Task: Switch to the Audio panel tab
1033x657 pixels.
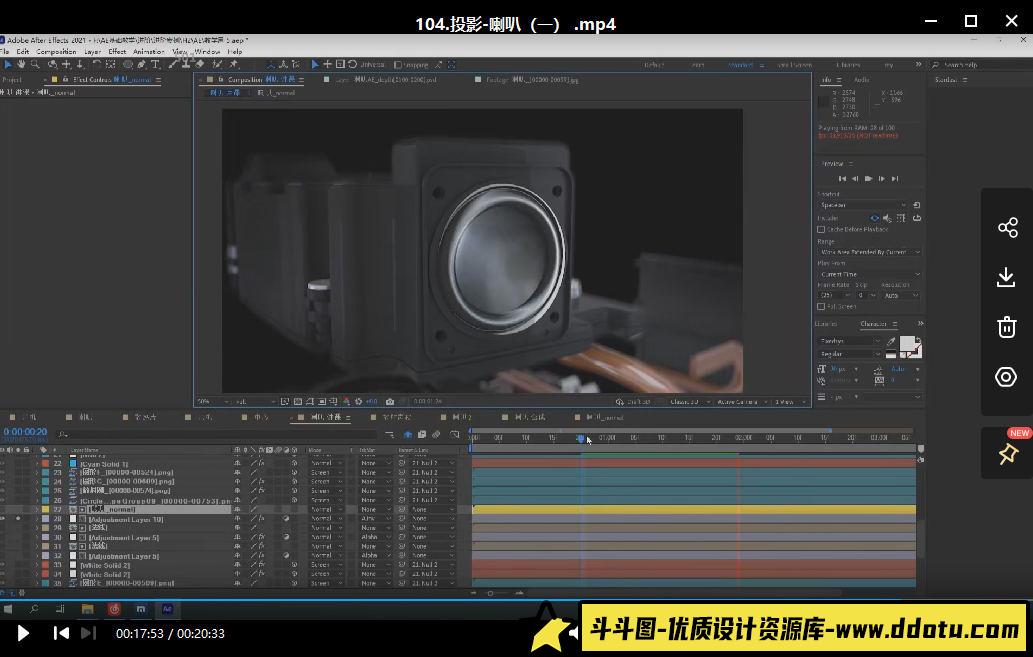Action: coord(861,80)
